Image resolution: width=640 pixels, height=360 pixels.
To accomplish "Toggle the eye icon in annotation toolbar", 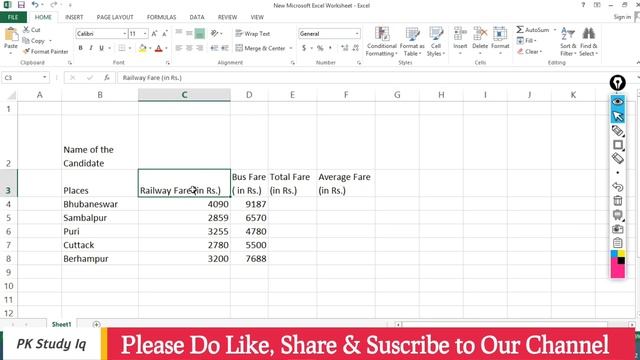I will [618, 101].
